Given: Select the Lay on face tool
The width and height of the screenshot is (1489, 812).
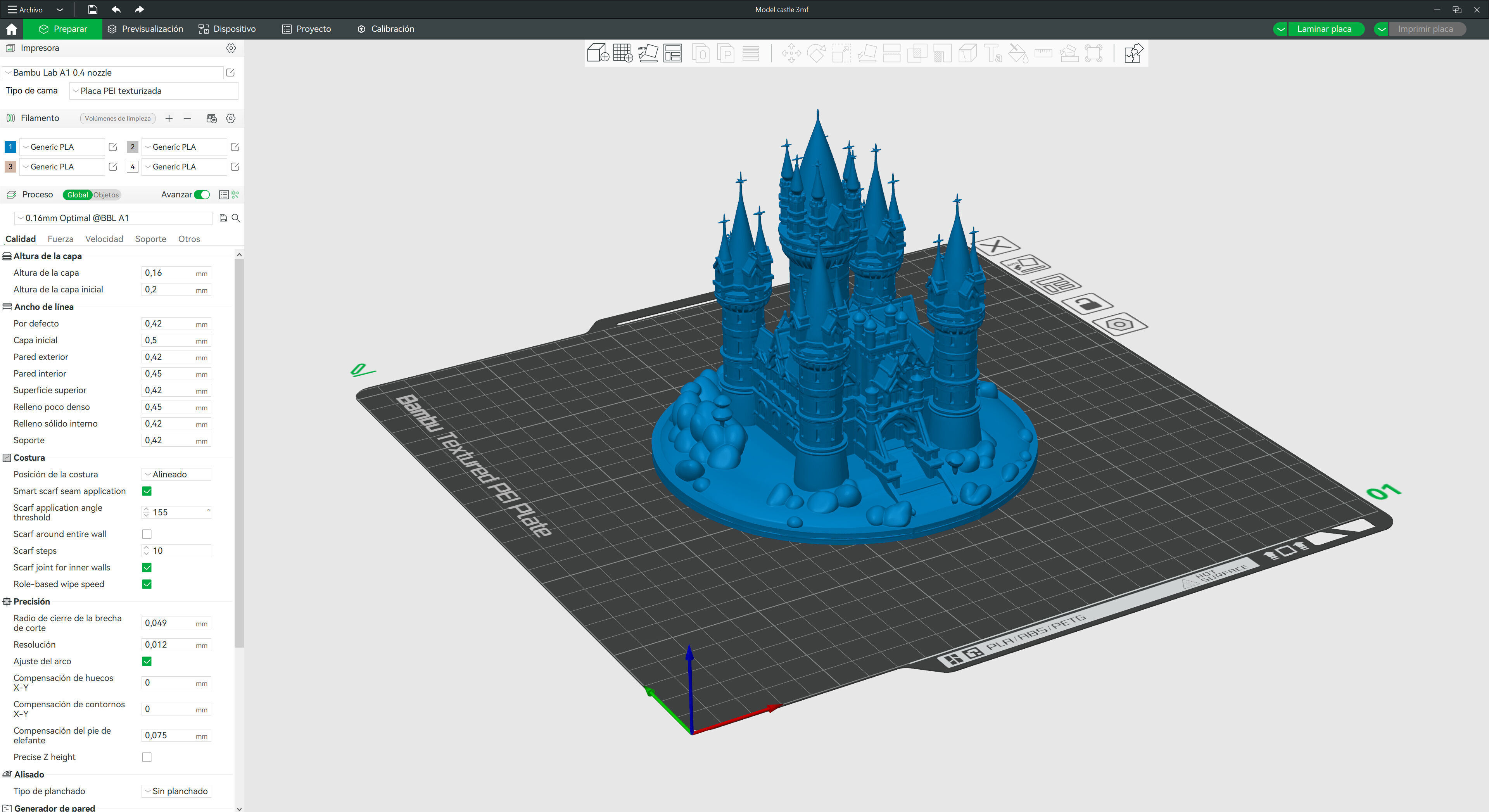Looking at the screenshot, I should 867,53.
